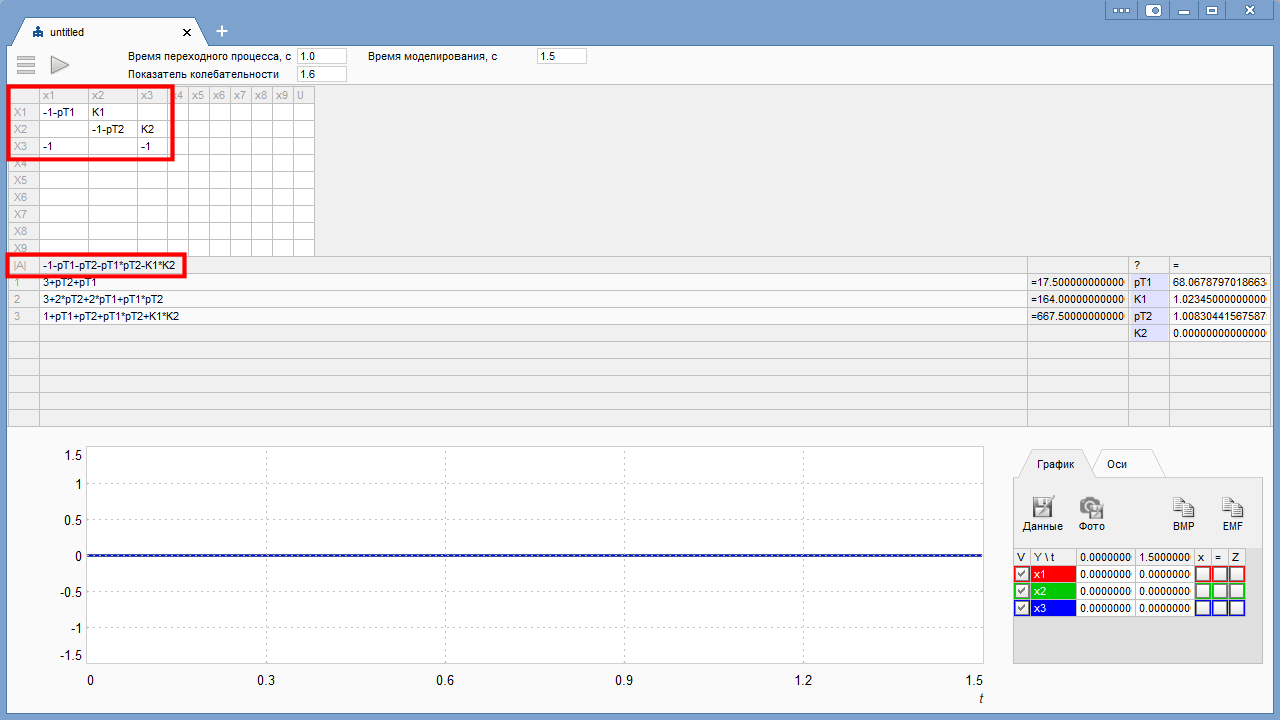This screenshot has width=1280, height=720.
Task: Select the K1 variable cell in solutions list
Action: tap(1149, 299)
